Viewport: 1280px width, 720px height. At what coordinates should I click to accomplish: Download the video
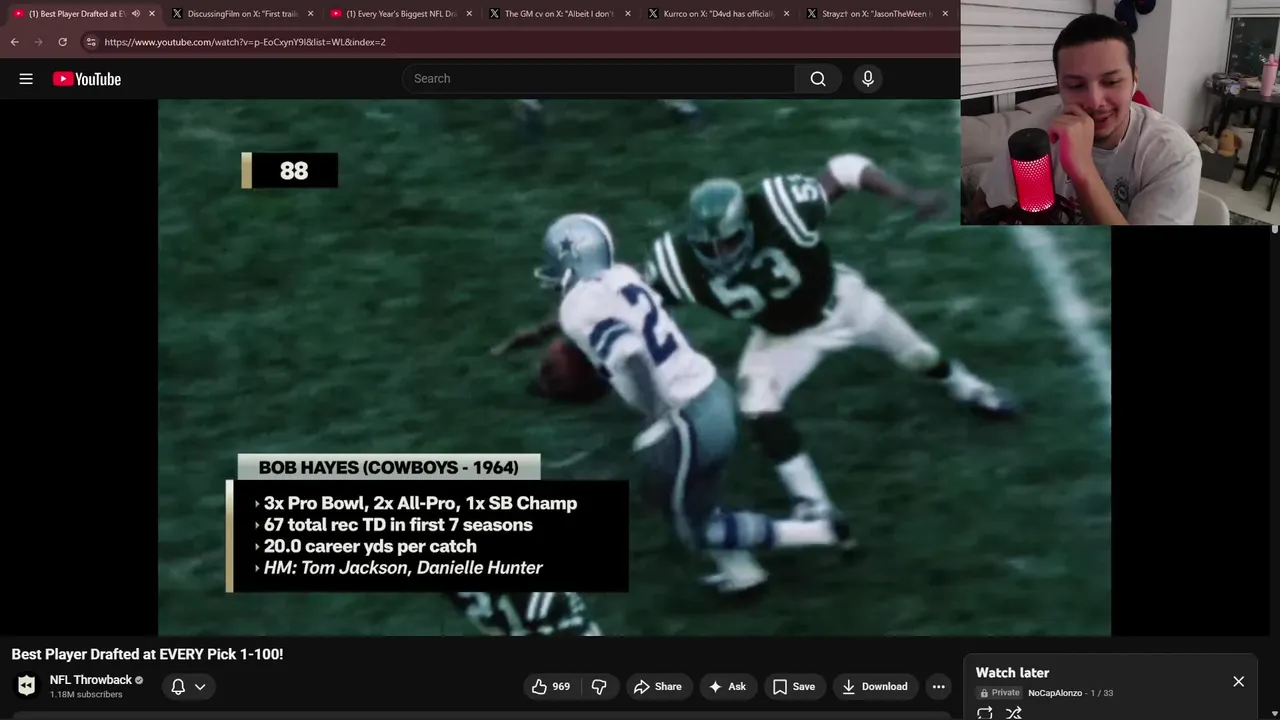pyautogui.click(x=875, y=687)
